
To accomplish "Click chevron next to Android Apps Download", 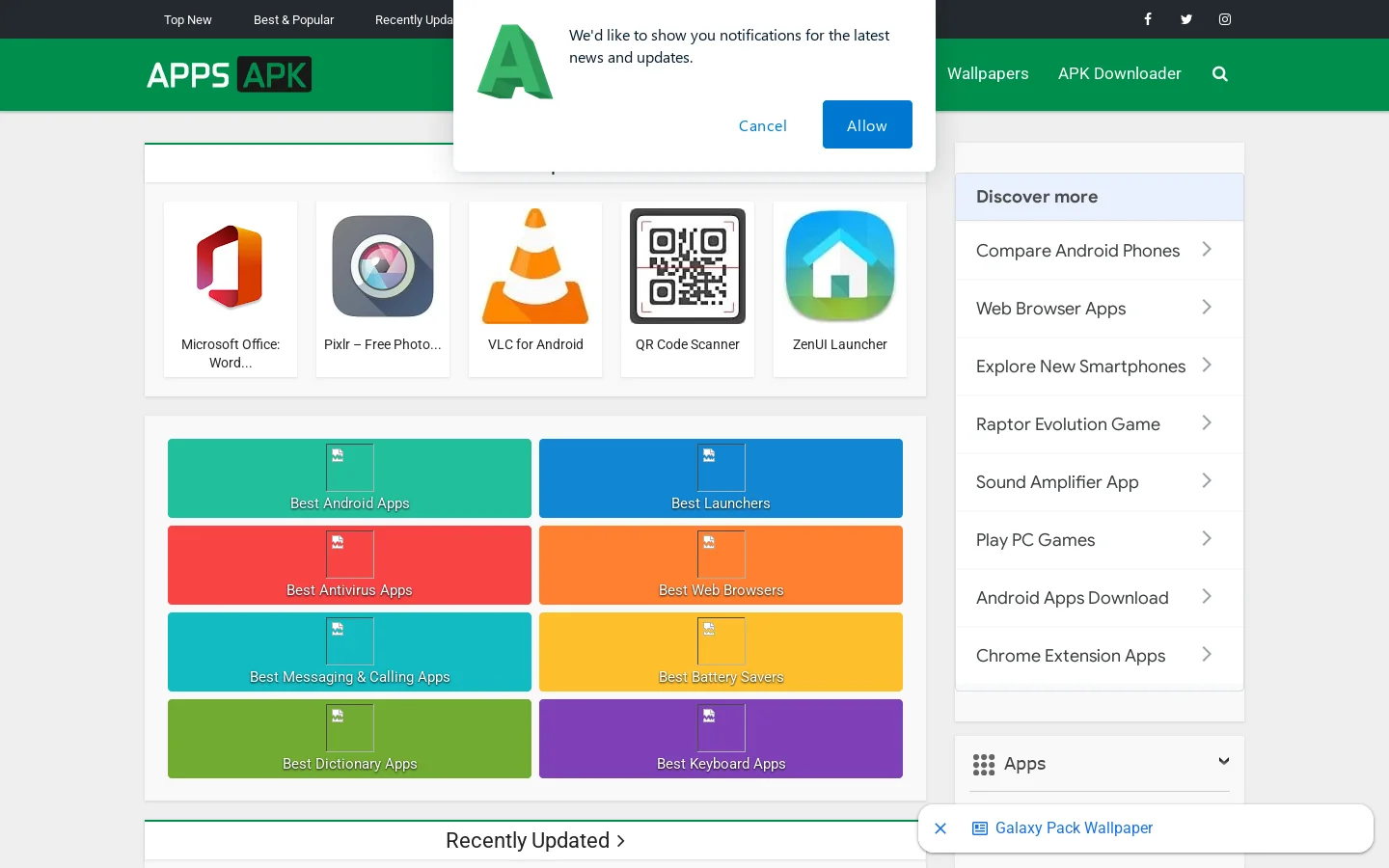I will click(x=1207, y=596).
